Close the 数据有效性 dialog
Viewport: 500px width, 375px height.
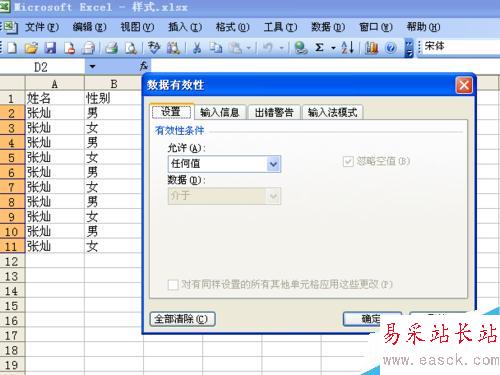(464, 85)
